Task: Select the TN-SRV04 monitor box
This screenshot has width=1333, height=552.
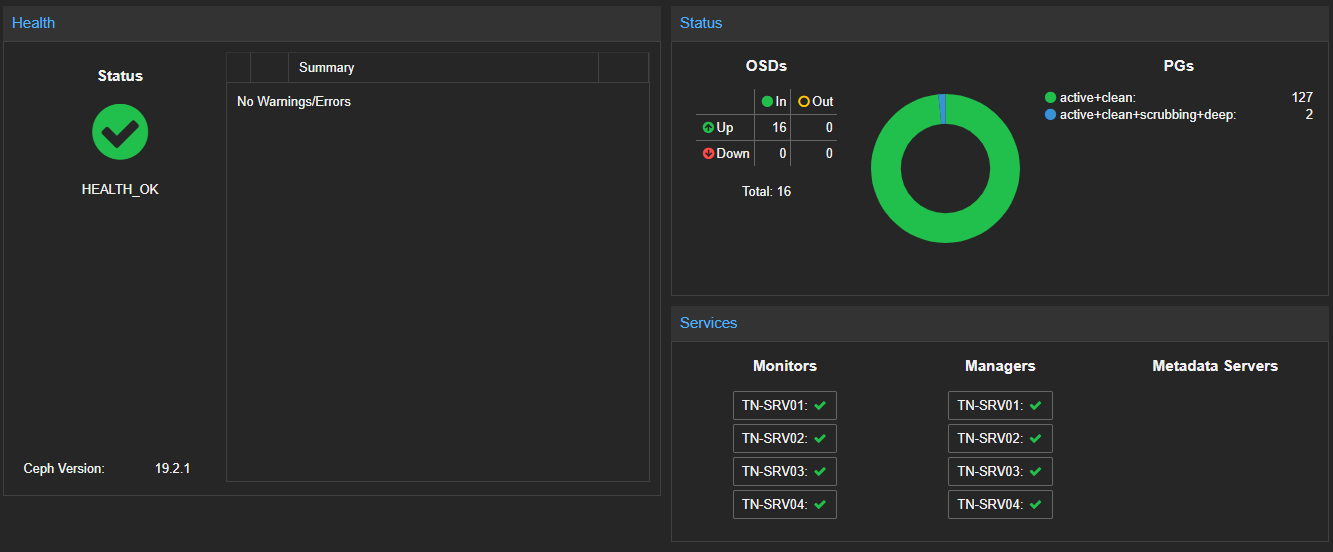Action: (x=785, y=505)
